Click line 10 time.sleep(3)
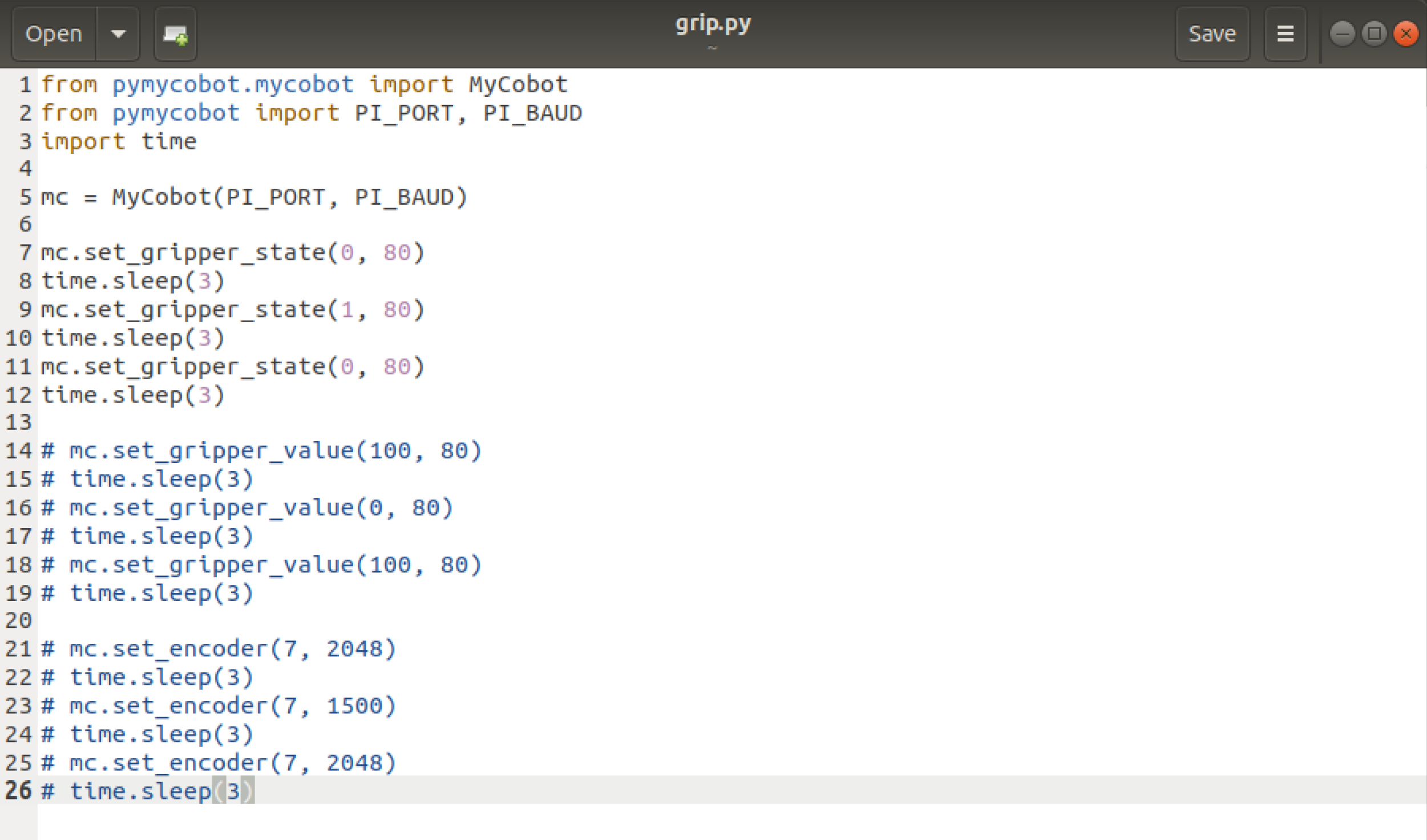The height and width of the screenshot is (840, 1427). click(133, 338)
